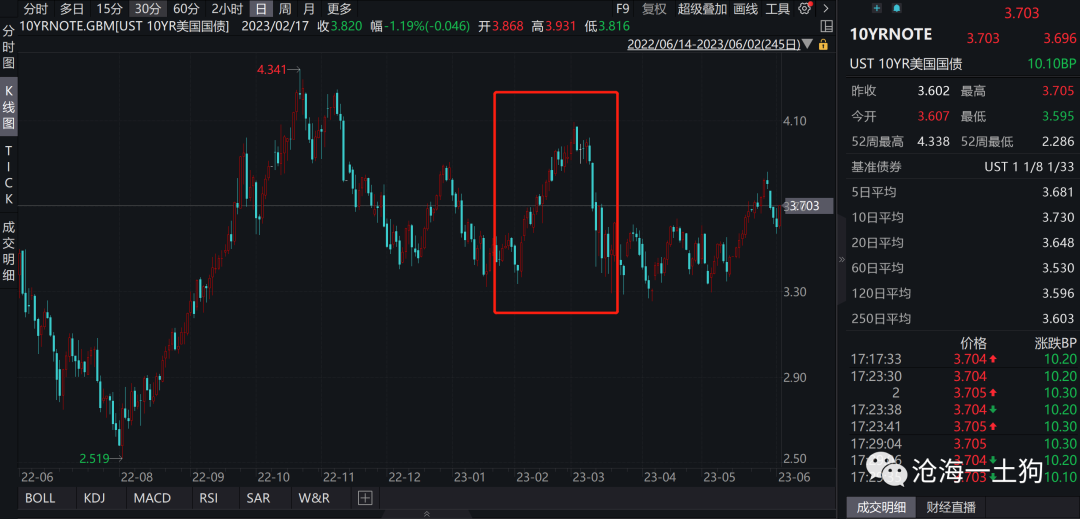The height and width of the screenshot is (519, 1080).
Task: Open the 更多 periods dropdown
Action: (339, 9)
